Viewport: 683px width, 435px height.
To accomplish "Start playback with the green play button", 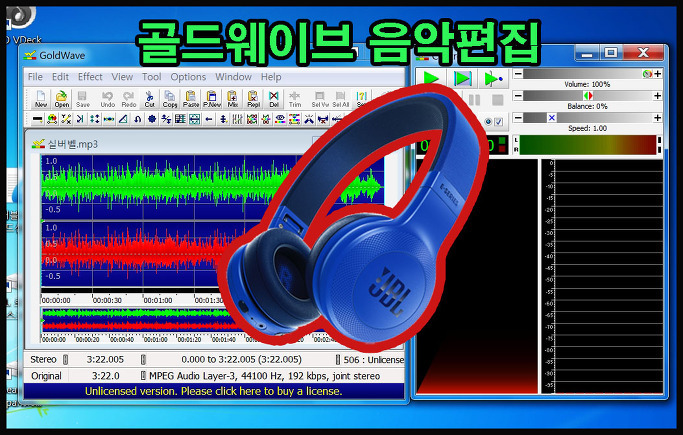I will point(431,78).
